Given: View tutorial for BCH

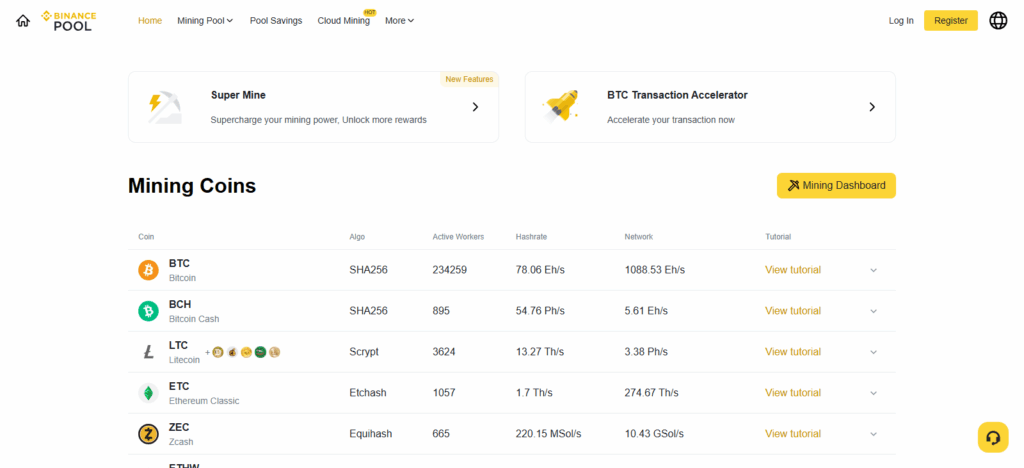Looking at the screenshot, I should tap(793, 311).
